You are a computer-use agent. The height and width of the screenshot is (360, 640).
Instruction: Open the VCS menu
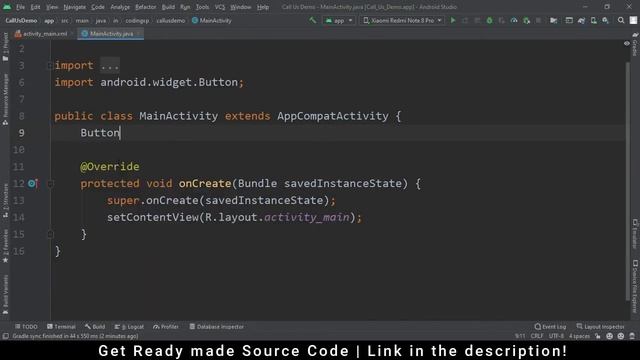[x=220, y=7]
